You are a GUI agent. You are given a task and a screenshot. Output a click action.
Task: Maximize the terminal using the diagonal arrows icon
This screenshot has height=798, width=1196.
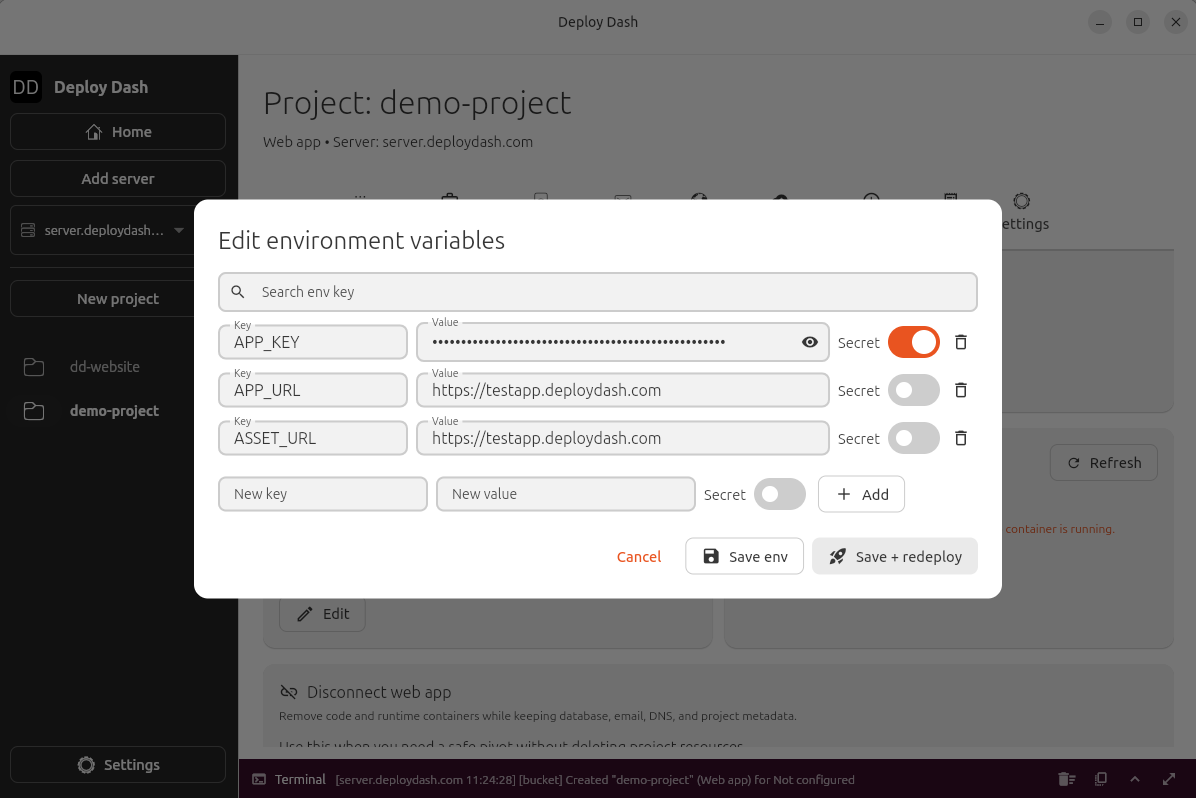tap(1169, 779)
